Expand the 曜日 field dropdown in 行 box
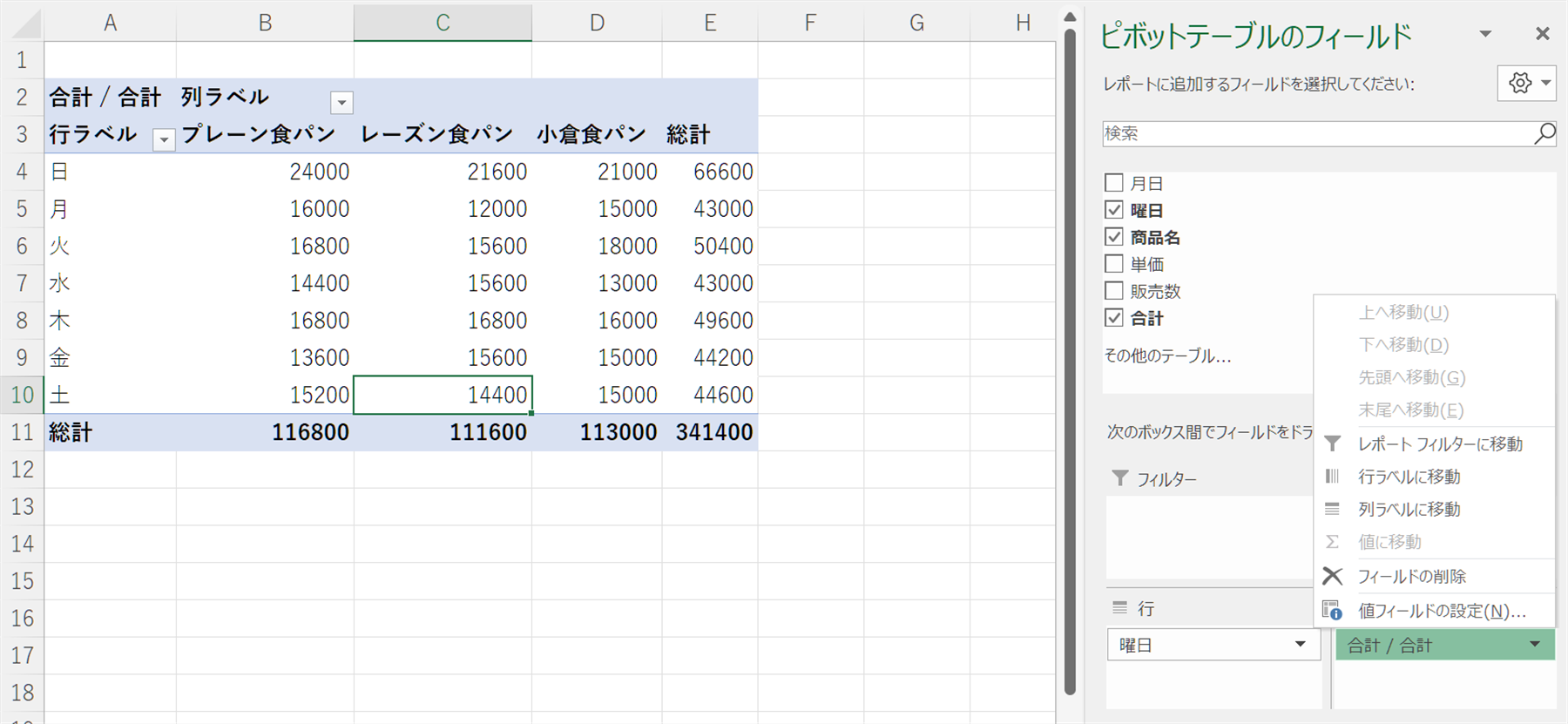The width and height of the screenshot is (1568, 724). click(1300, 645)
